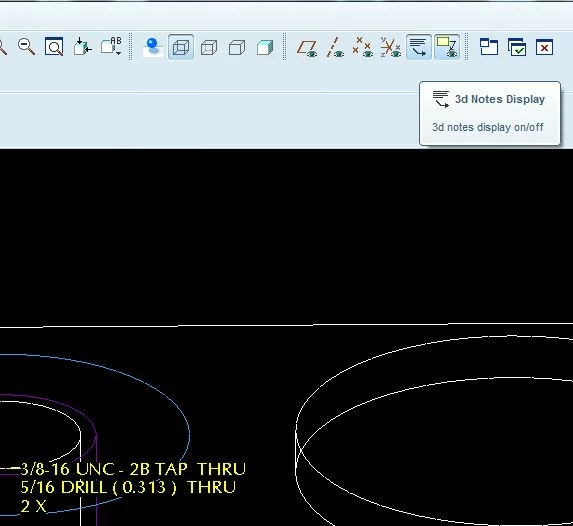Select the Hidden Line display style
This screenshot has height=526, width=573.
pyautogui.click(x=209, y=48)
